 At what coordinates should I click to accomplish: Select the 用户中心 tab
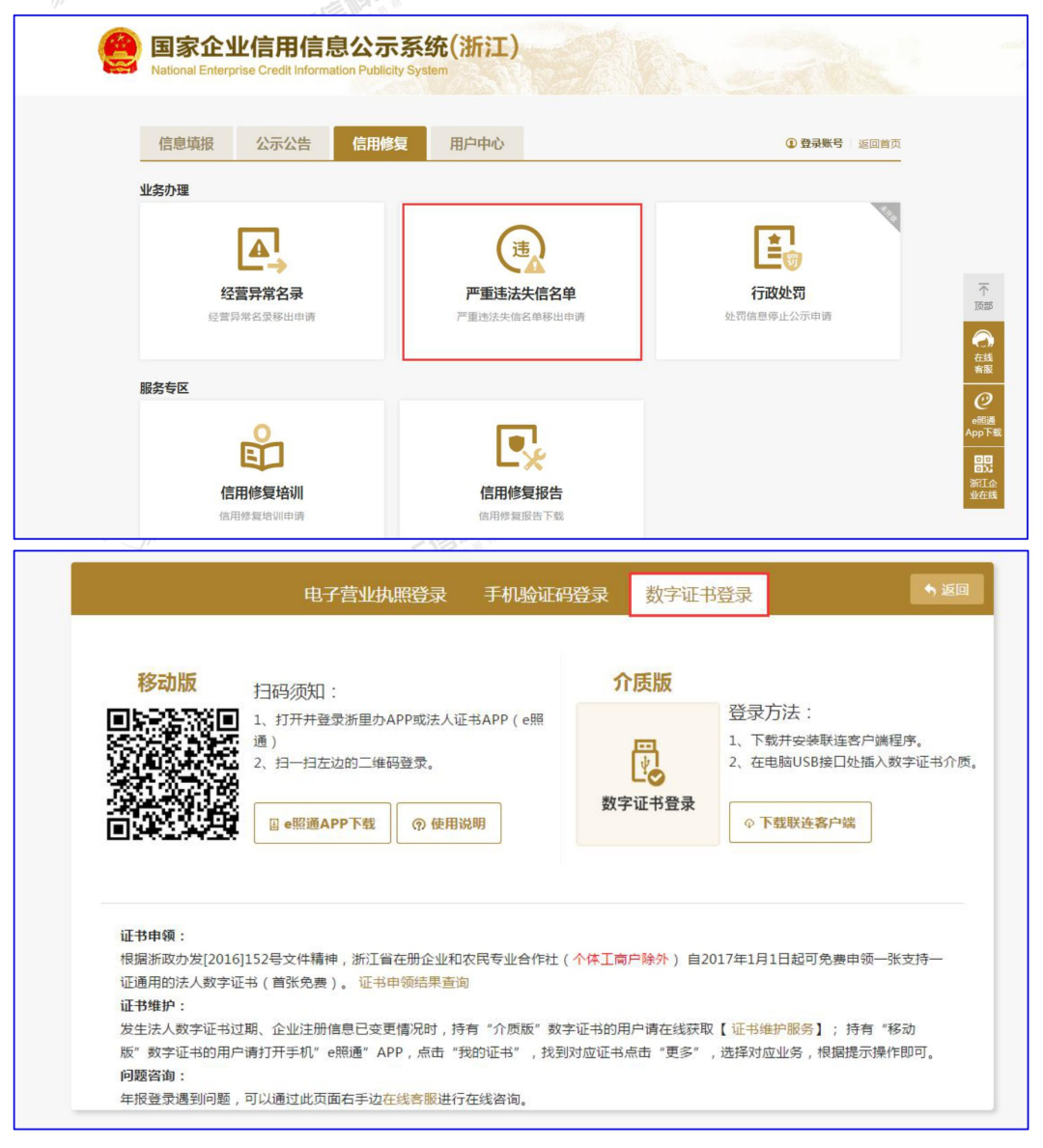[x=476, y=144]
